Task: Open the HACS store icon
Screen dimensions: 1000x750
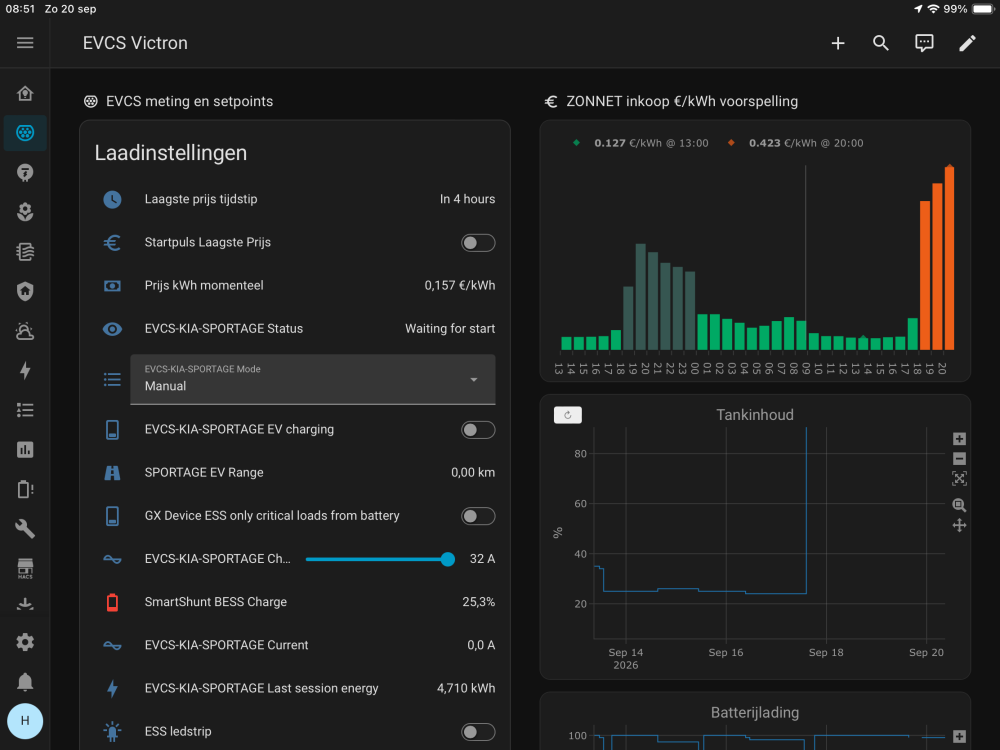Action: tap(25, 568)
